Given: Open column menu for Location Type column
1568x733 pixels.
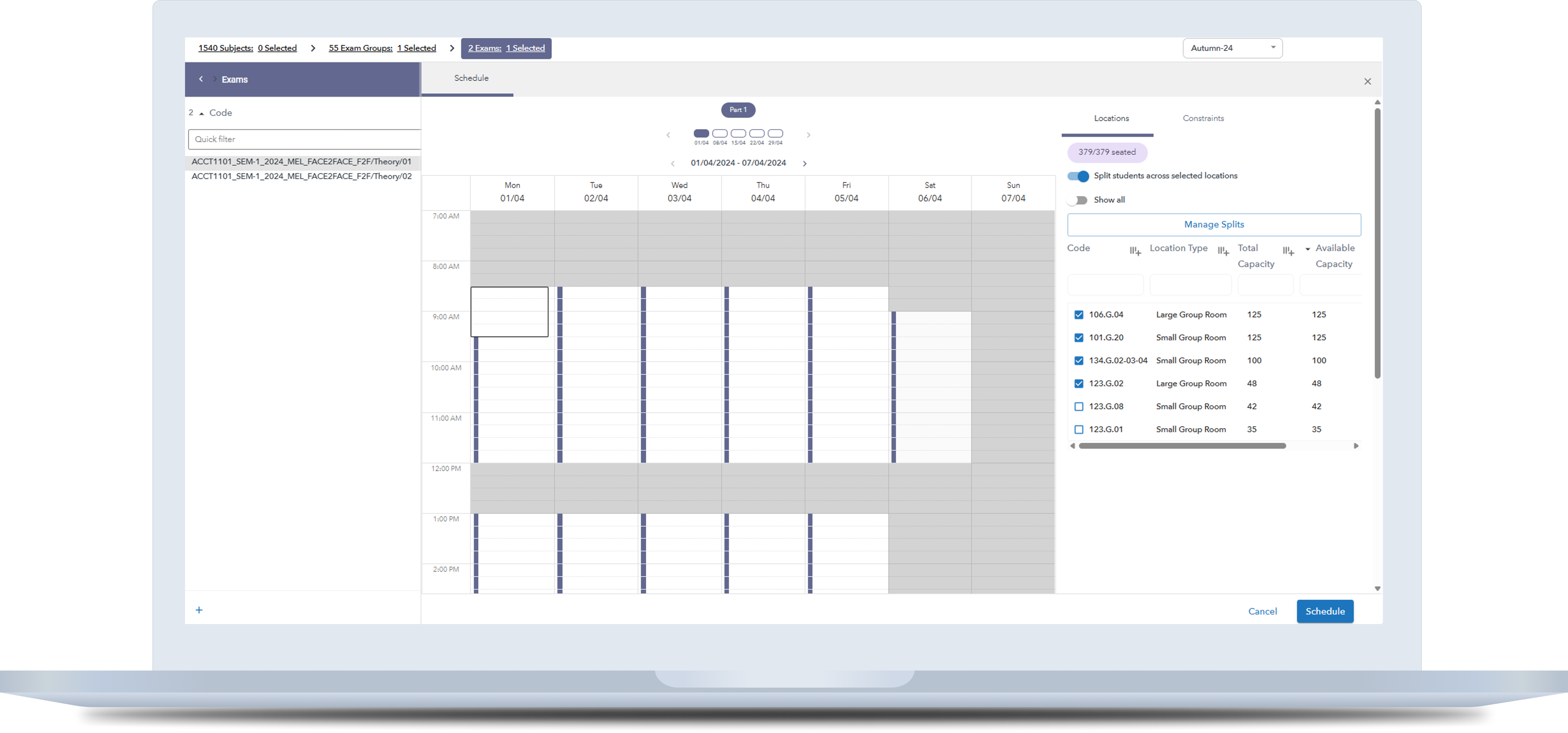Looking at the screenshot, I should pyautogui.click(x=1223, y=251).
